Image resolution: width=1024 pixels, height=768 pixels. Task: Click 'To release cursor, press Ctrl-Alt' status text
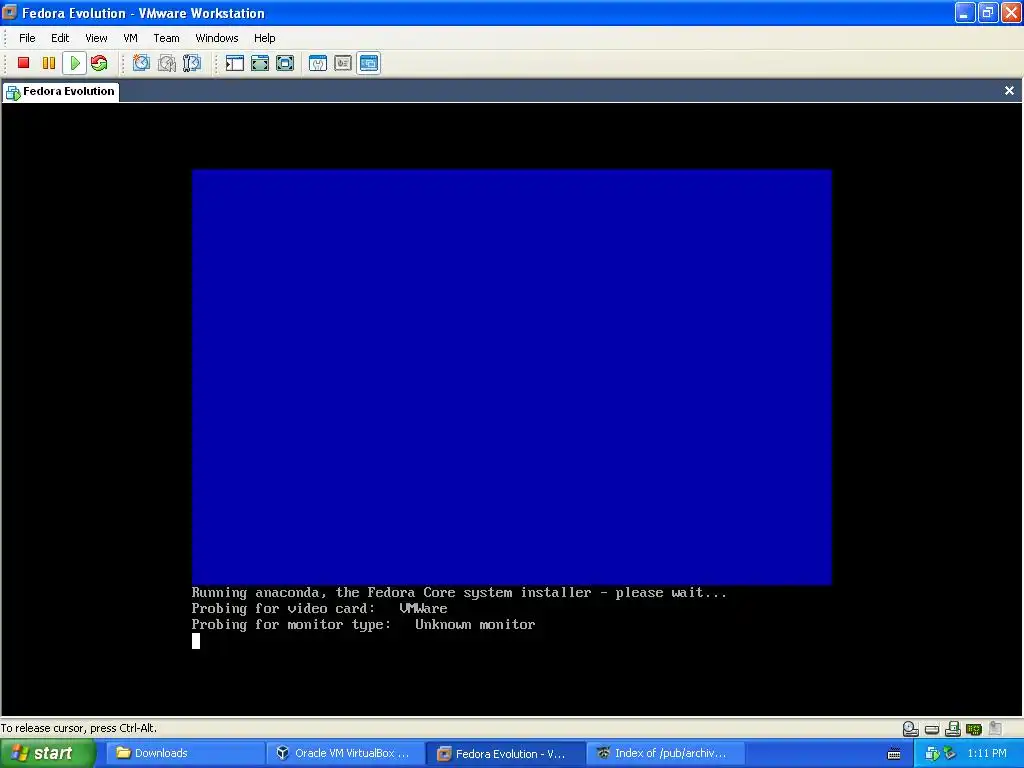[x=78, y=728]
